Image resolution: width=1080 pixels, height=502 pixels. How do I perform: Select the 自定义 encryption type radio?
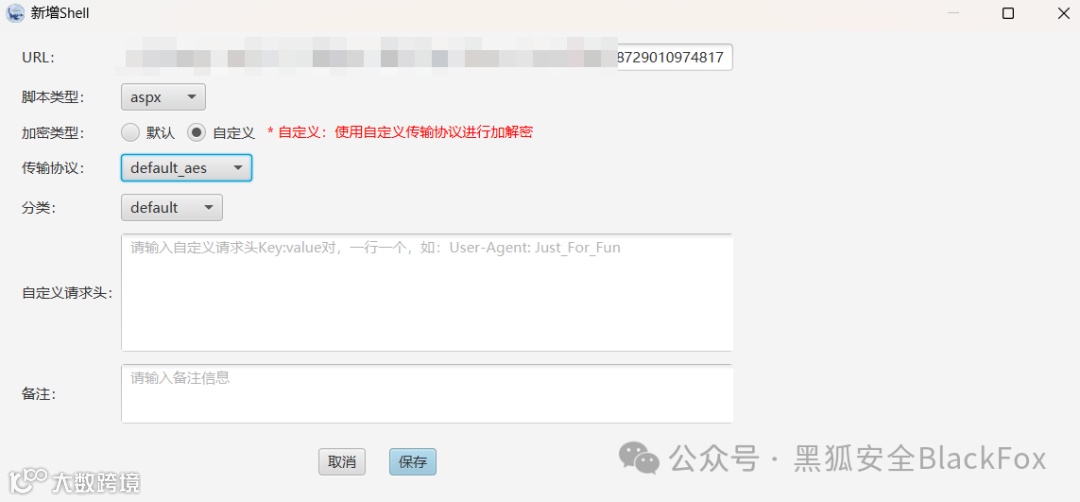(x=196, y=132)
